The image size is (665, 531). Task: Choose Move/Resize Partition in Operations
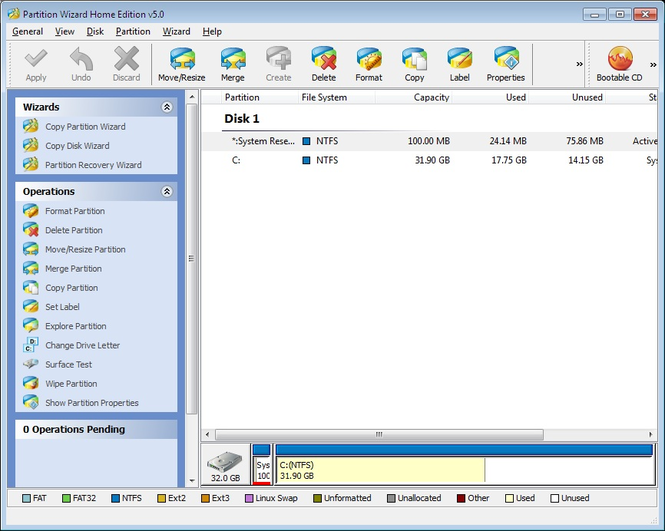[x=85, y=249]
